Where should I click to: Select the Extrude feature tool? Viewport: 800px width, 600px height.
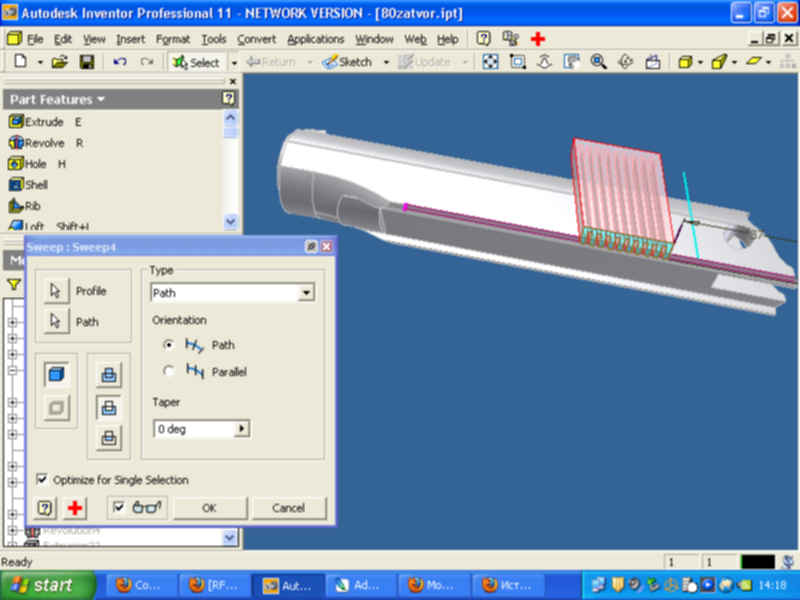point(37,122)
